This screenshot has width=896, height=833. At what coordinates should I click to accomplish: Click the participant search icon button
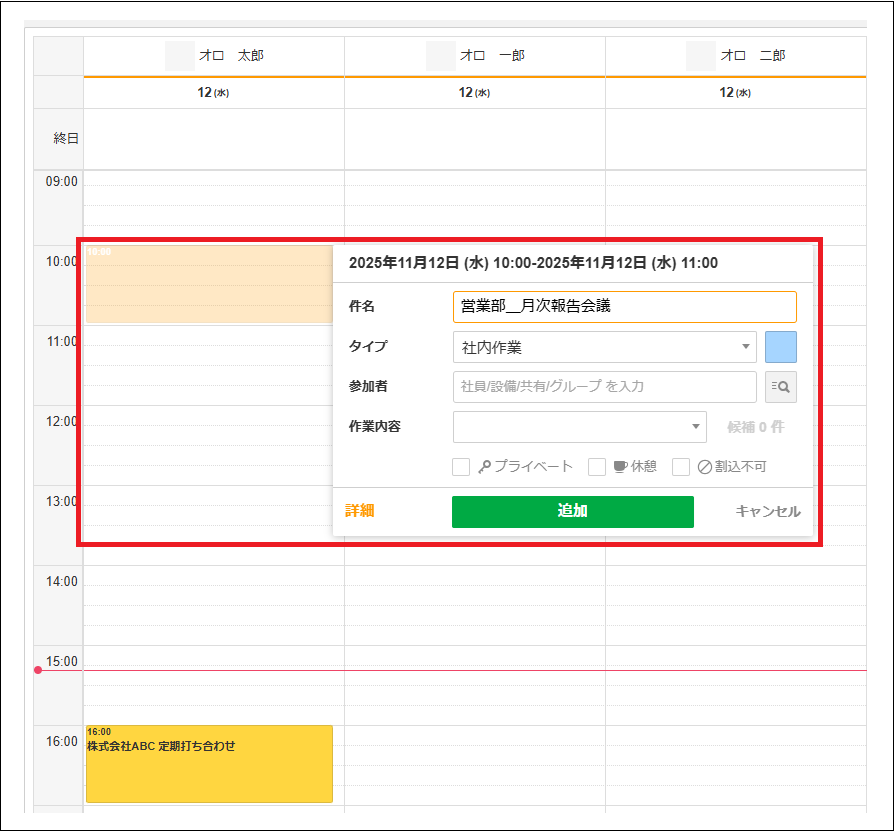point(781,387)
